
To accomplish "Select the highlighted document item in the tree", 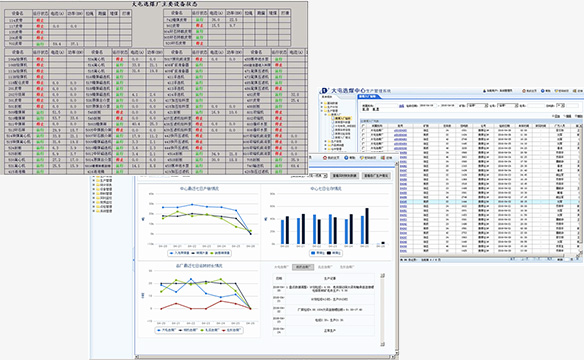I will (343, 118).
